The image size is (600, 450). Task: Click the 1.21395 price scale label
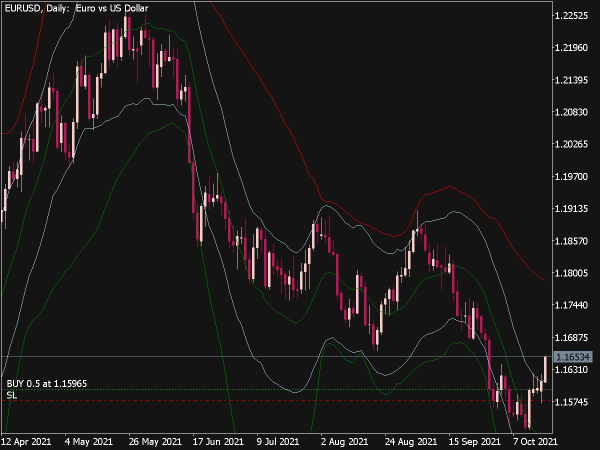click(x=571, y=80)
